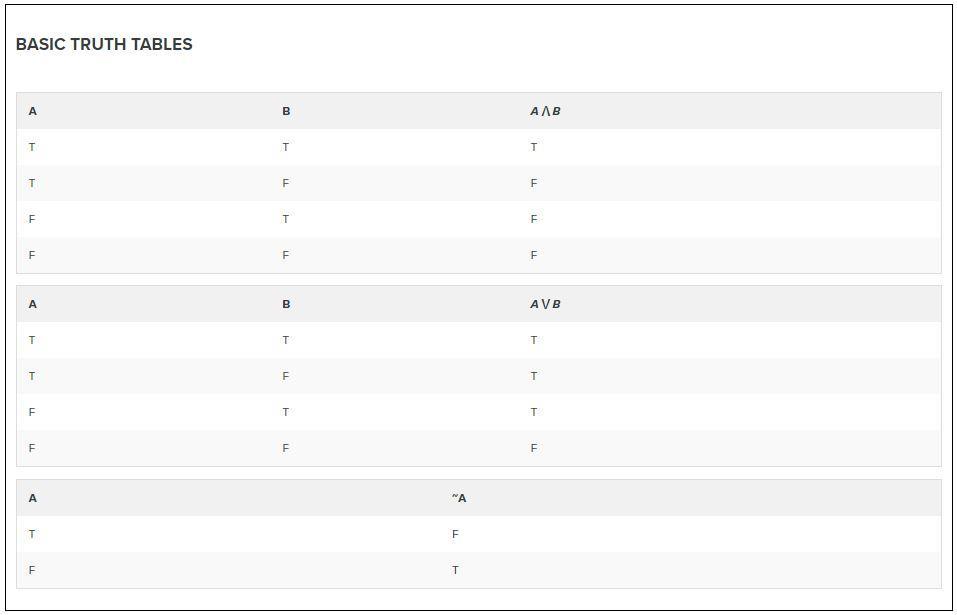Click the '~A' column header
The height and width of the screenshot is (615, 957).
(x=459, y=498)
